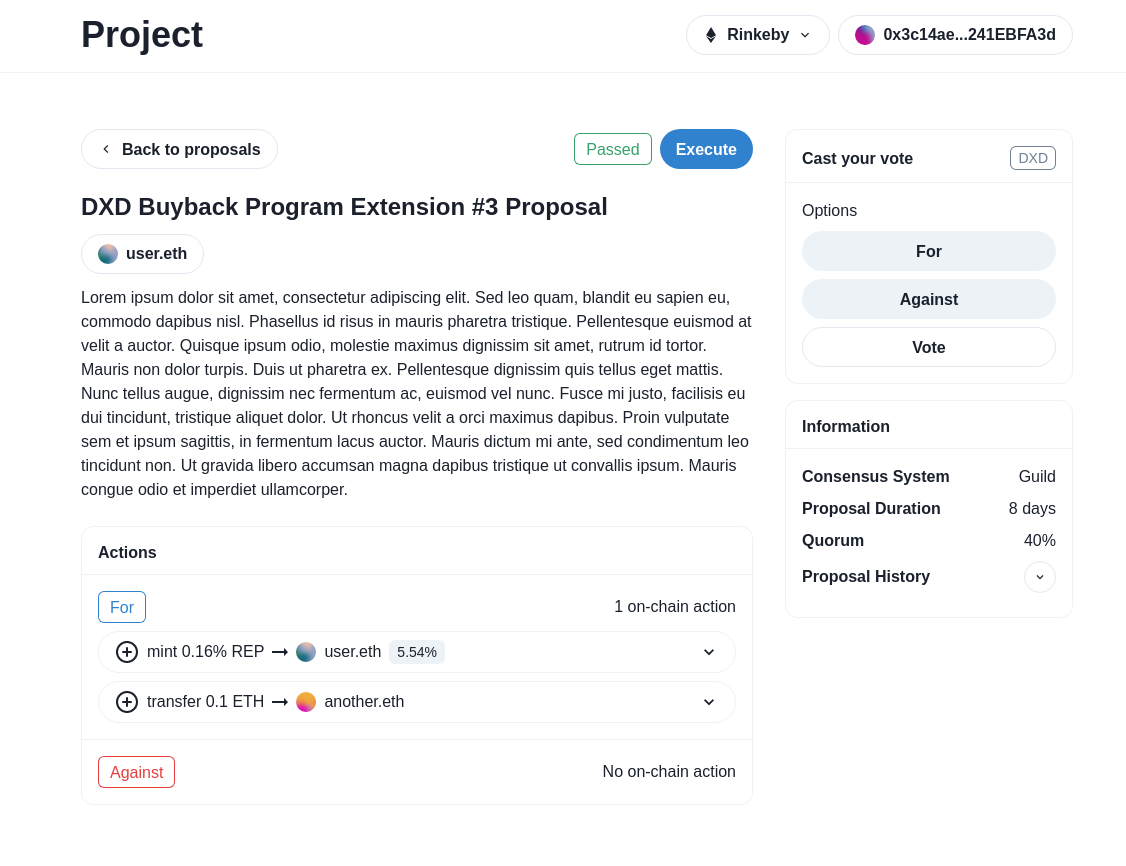
Task: Click the For label in Actions
Action: (x=122, y=607)
